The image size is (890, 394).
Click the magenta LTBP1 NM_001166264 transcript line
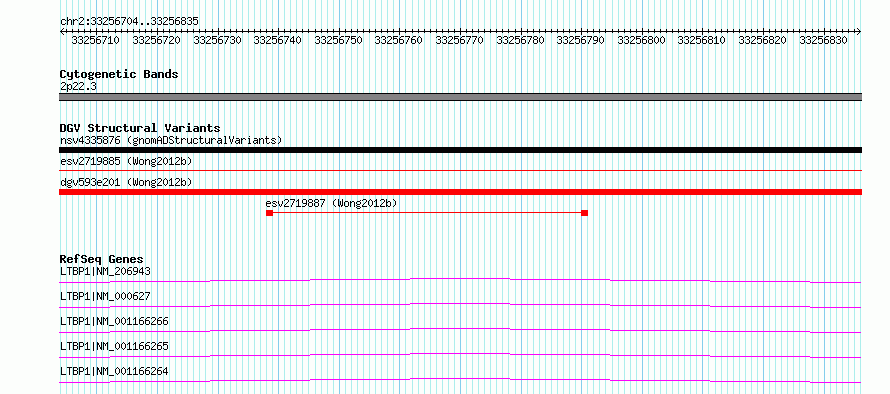460,380
